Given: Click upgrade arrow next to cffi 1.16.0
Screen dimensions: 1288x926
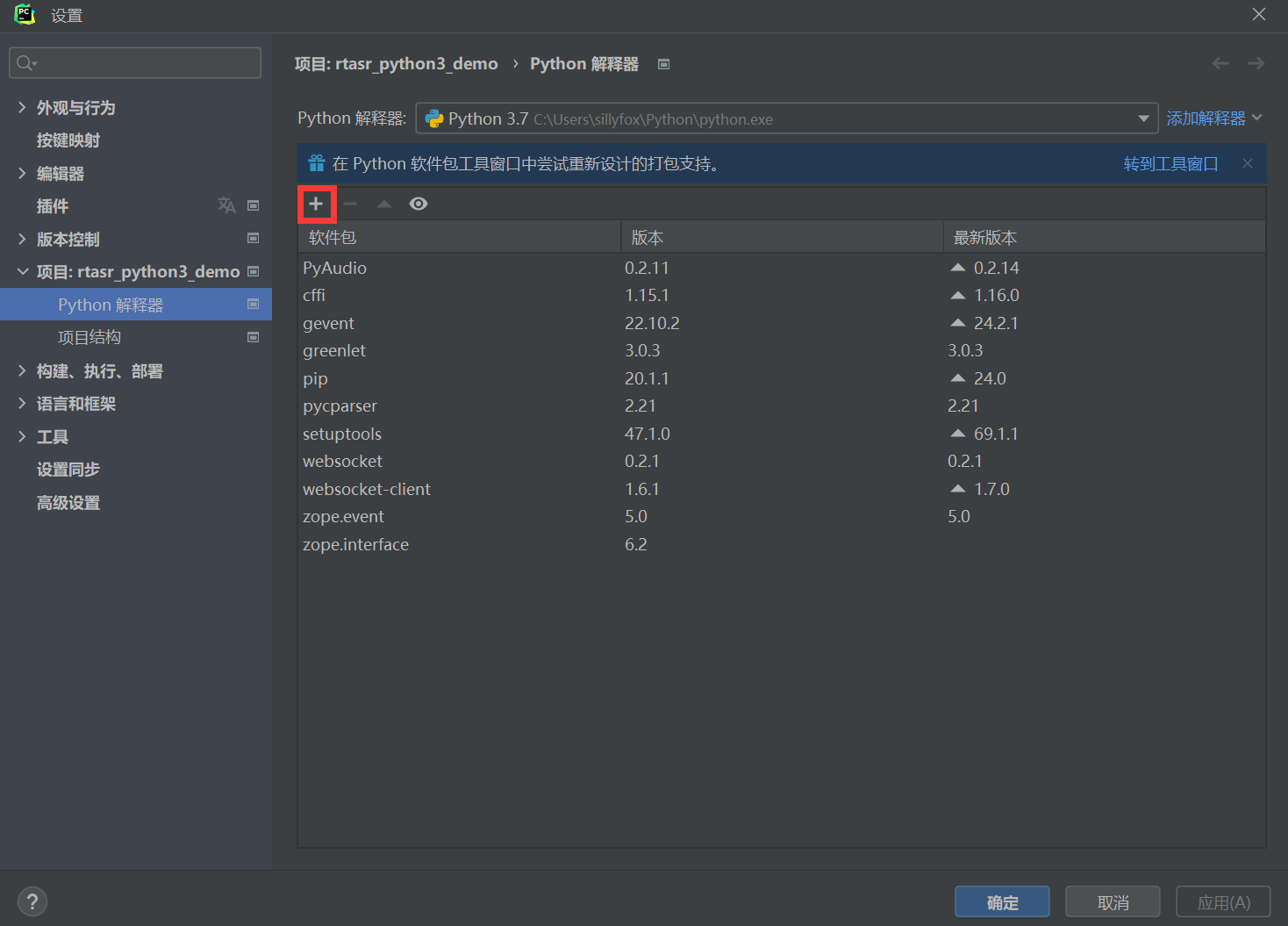Looking at the screenshot, I should (958, 295).
